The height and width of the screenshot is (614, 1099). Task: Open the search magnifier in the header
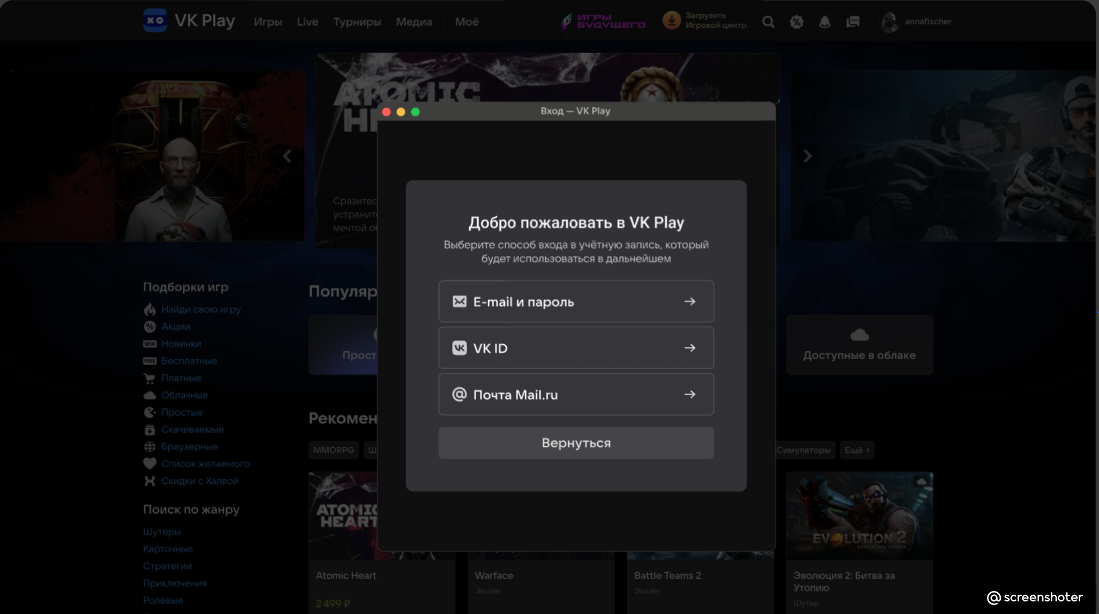[x=768, y=22]
